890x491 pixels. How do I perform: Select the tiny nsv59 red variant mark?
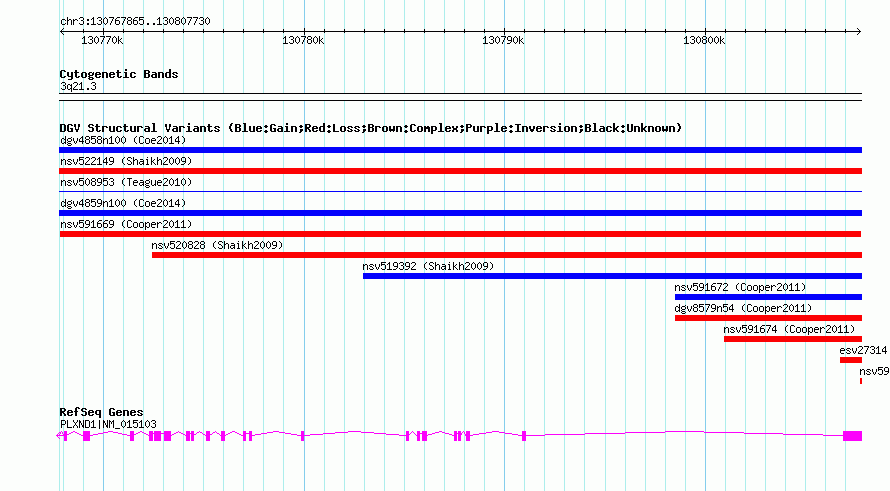click(861, 381)
